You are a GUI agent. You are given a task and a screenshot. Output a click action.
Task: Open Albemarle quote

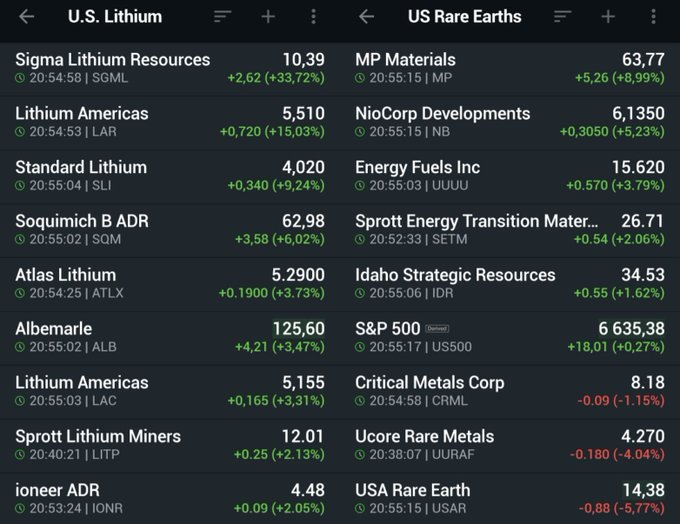[x=170, y=338]
